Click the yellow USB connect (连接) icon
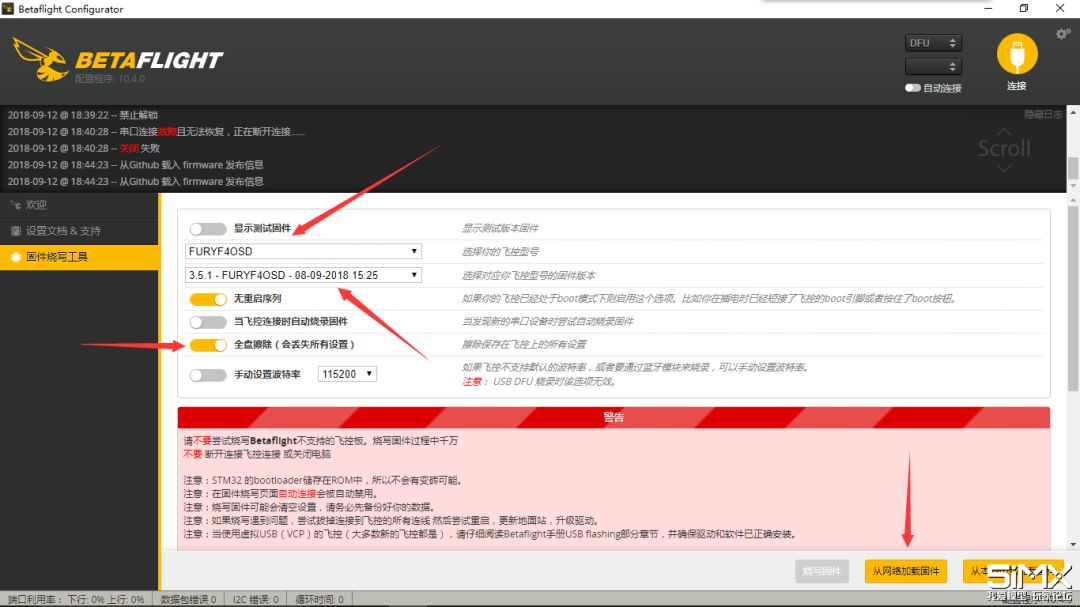 1017,54
